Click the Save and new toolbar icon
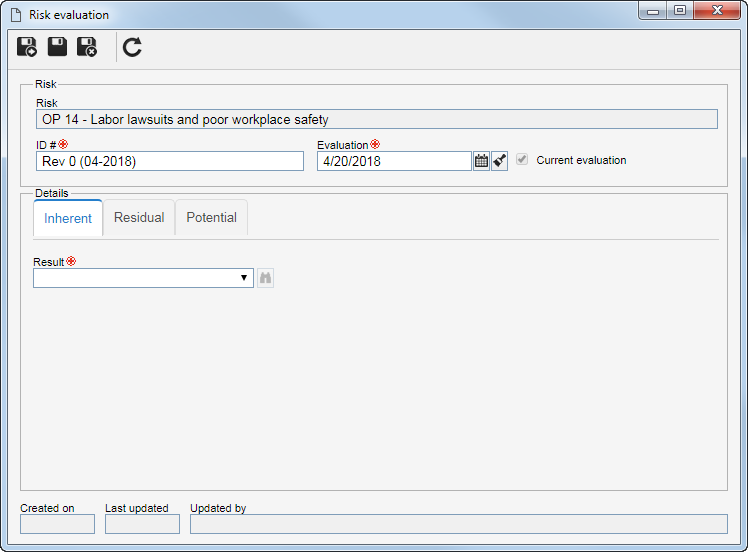The image size is (748, 552). 27,47
